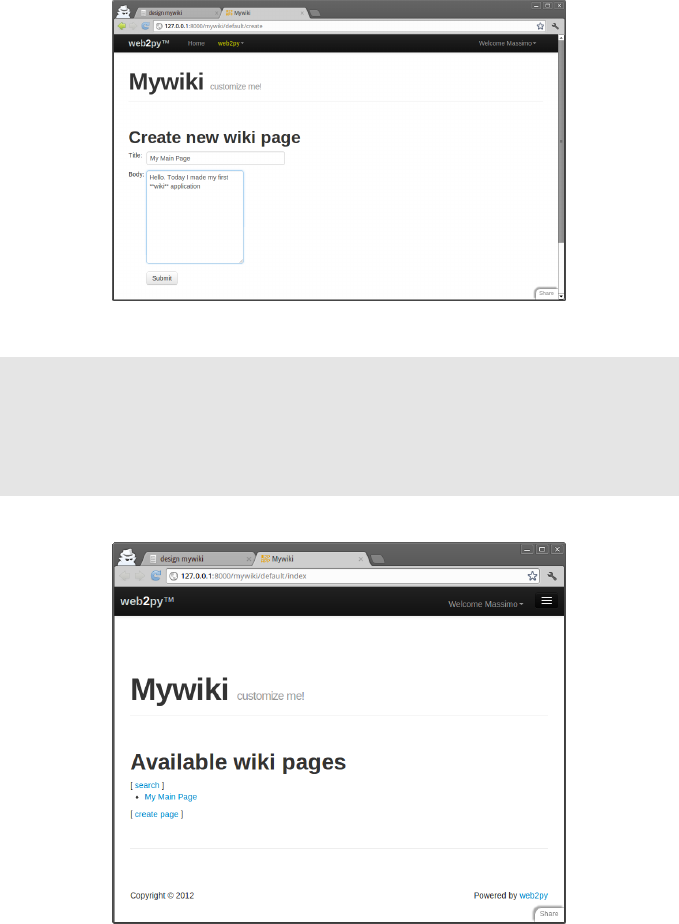Viewport: 679px width, 924px height.
Task: Reload the index page in the lower browser
Action: 156,576
